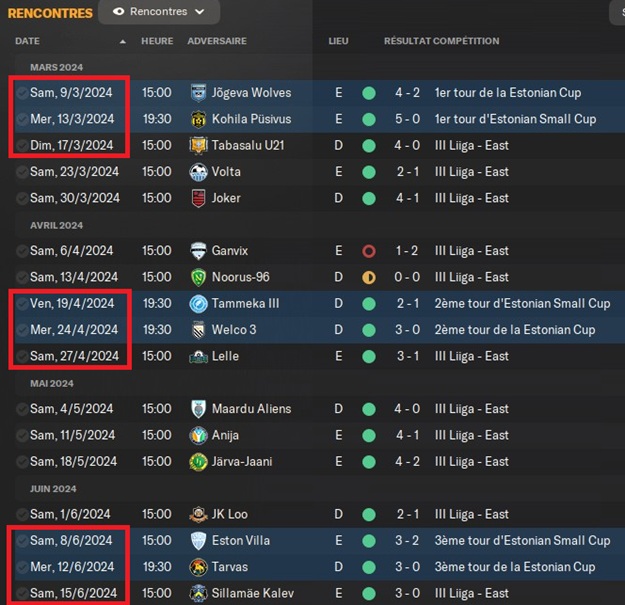This screenshot has width=625, height=605.
Task: Click the HEURE column header
Action: 157,41
